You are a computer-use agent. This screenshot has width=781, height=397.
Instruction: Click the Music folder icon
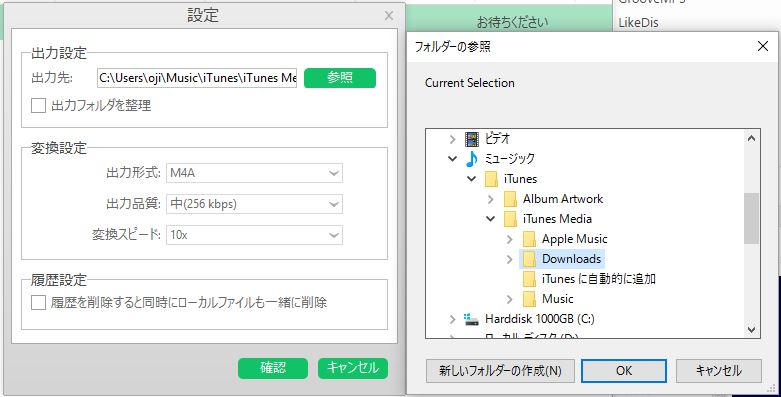point(529,299)
